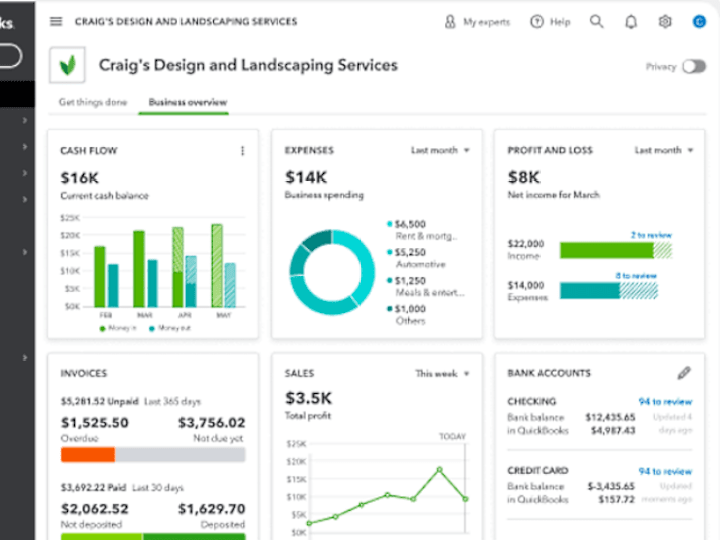The image size is (720, 540).
Task: Click the $3,692.22 Paid label
Action: click(93, 488)
